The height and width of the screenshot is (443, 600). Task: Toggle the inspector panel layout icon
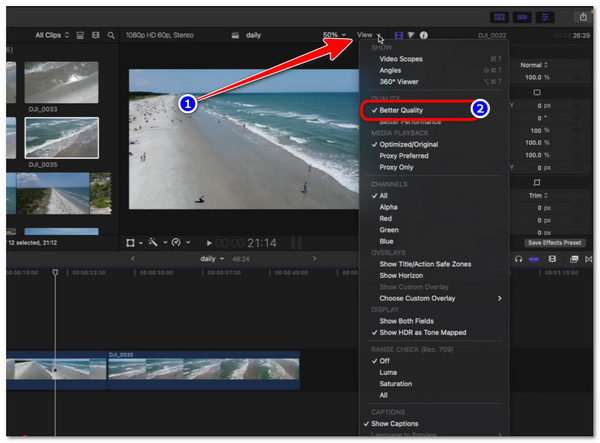(x=545, y=17)
